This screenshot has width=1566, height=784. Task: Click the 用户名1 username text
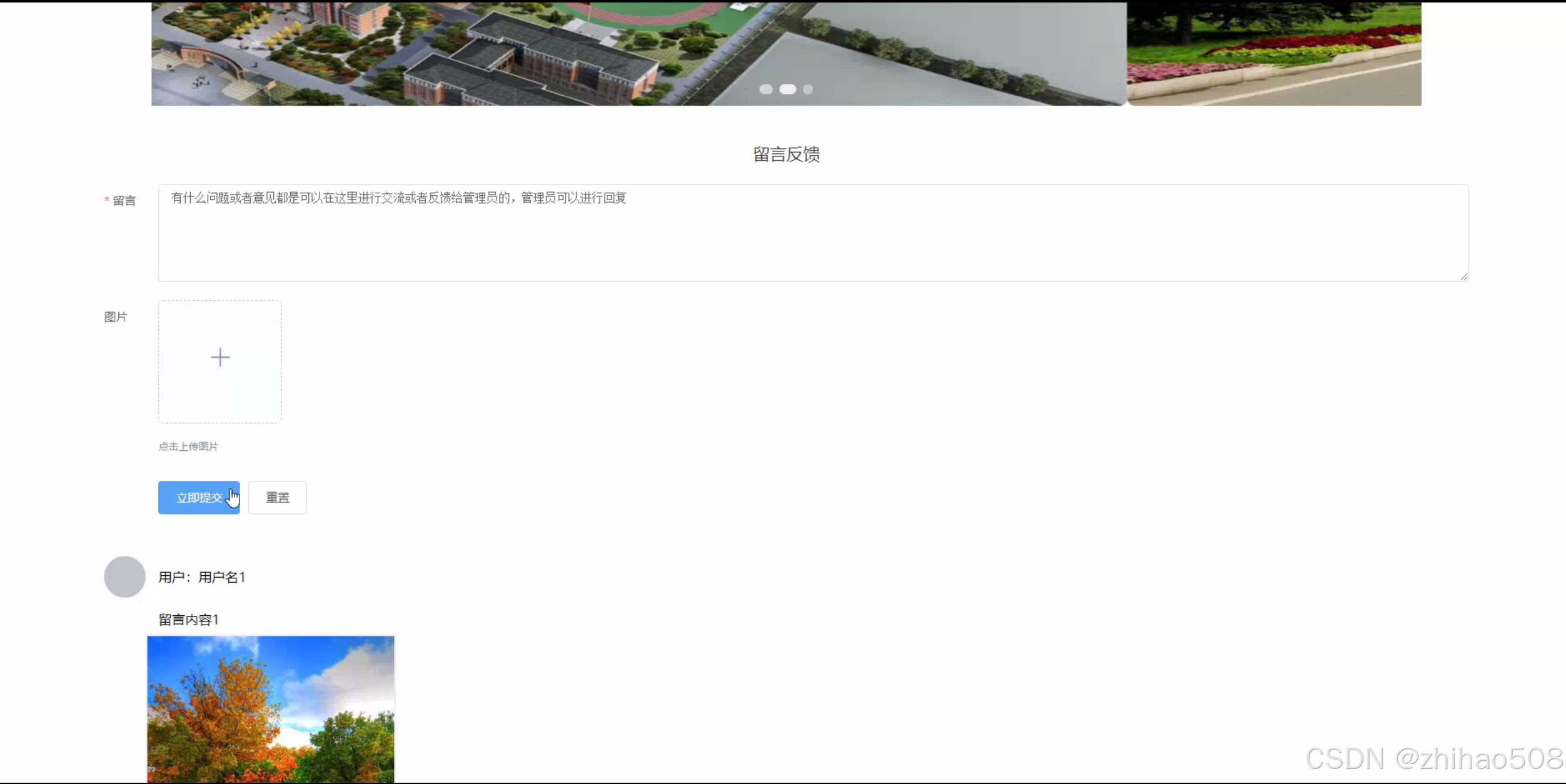222,577
